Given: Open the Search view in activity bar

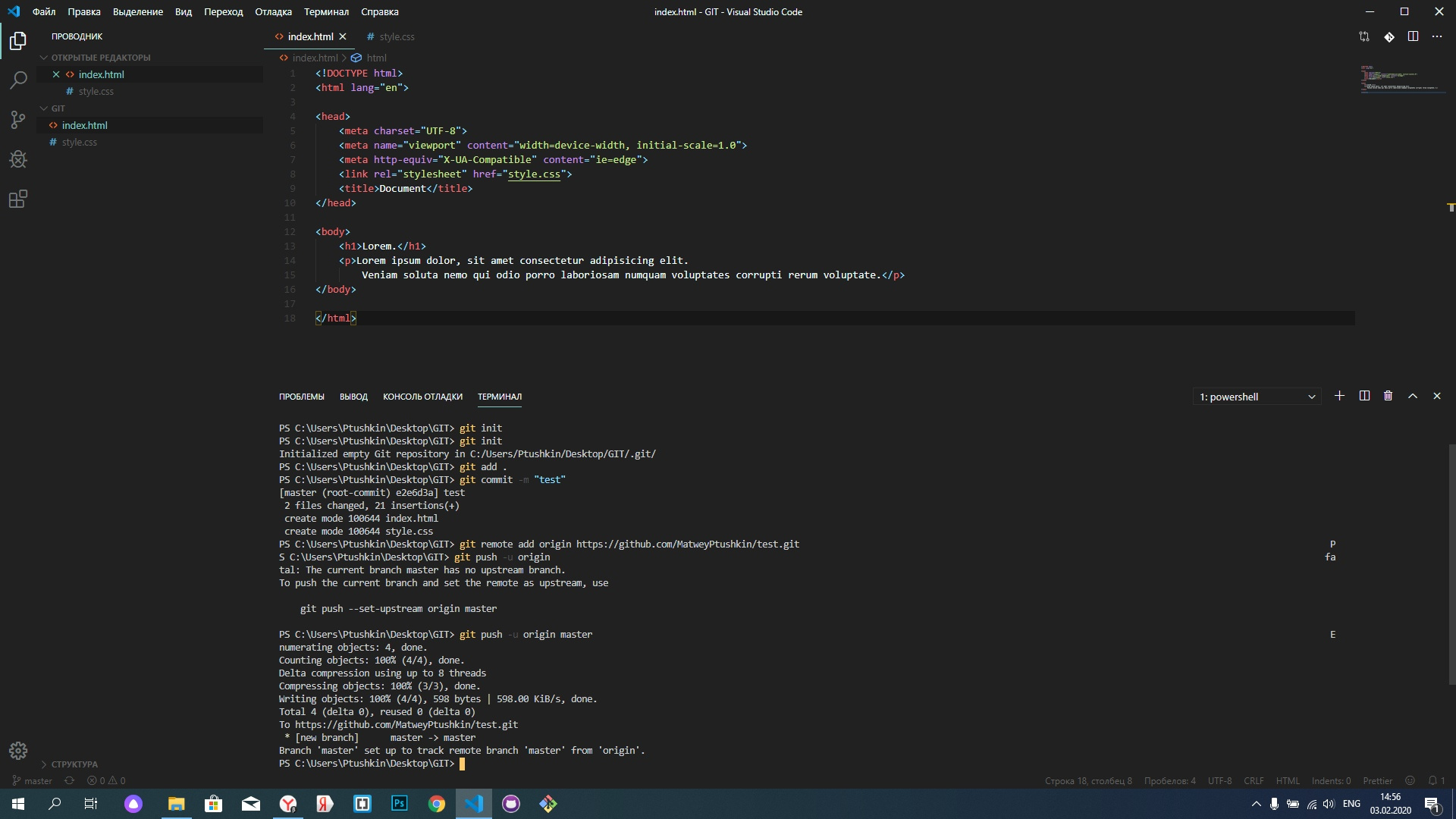Looking at the screenshot, I should [18, 80].
